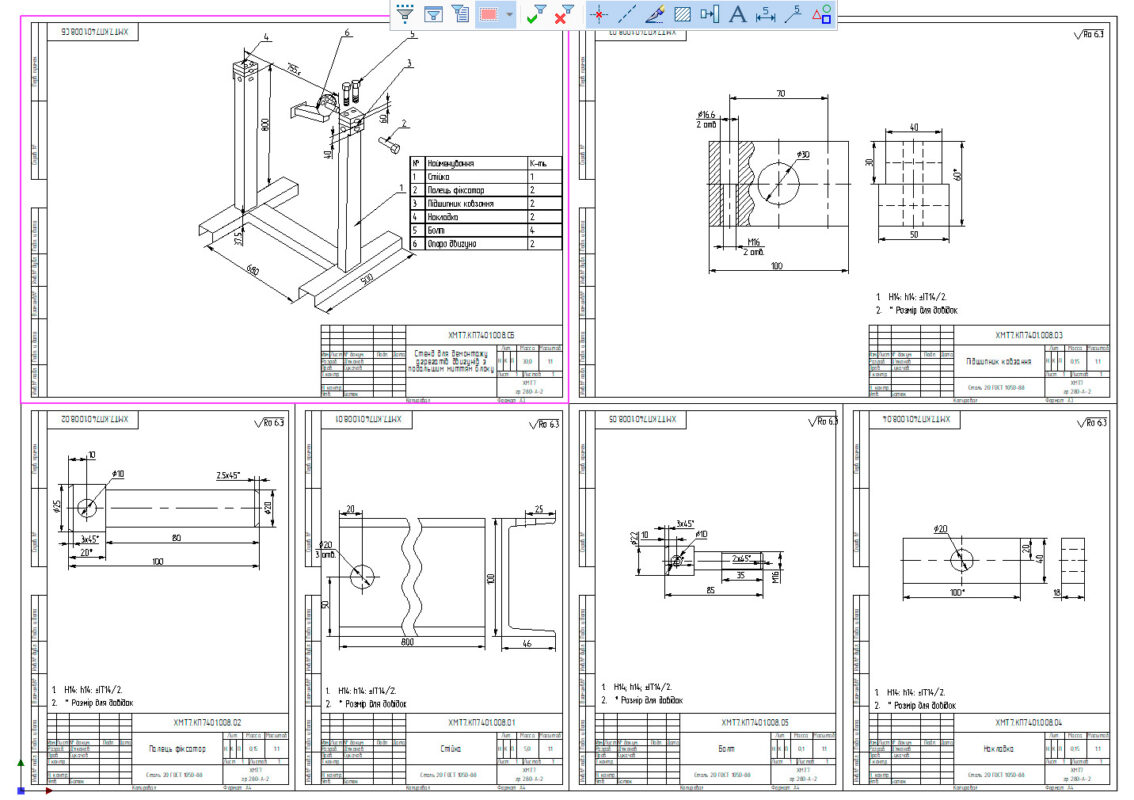Click the filter-all funnel icon
1134x800 pixels.
click(405, 14)
